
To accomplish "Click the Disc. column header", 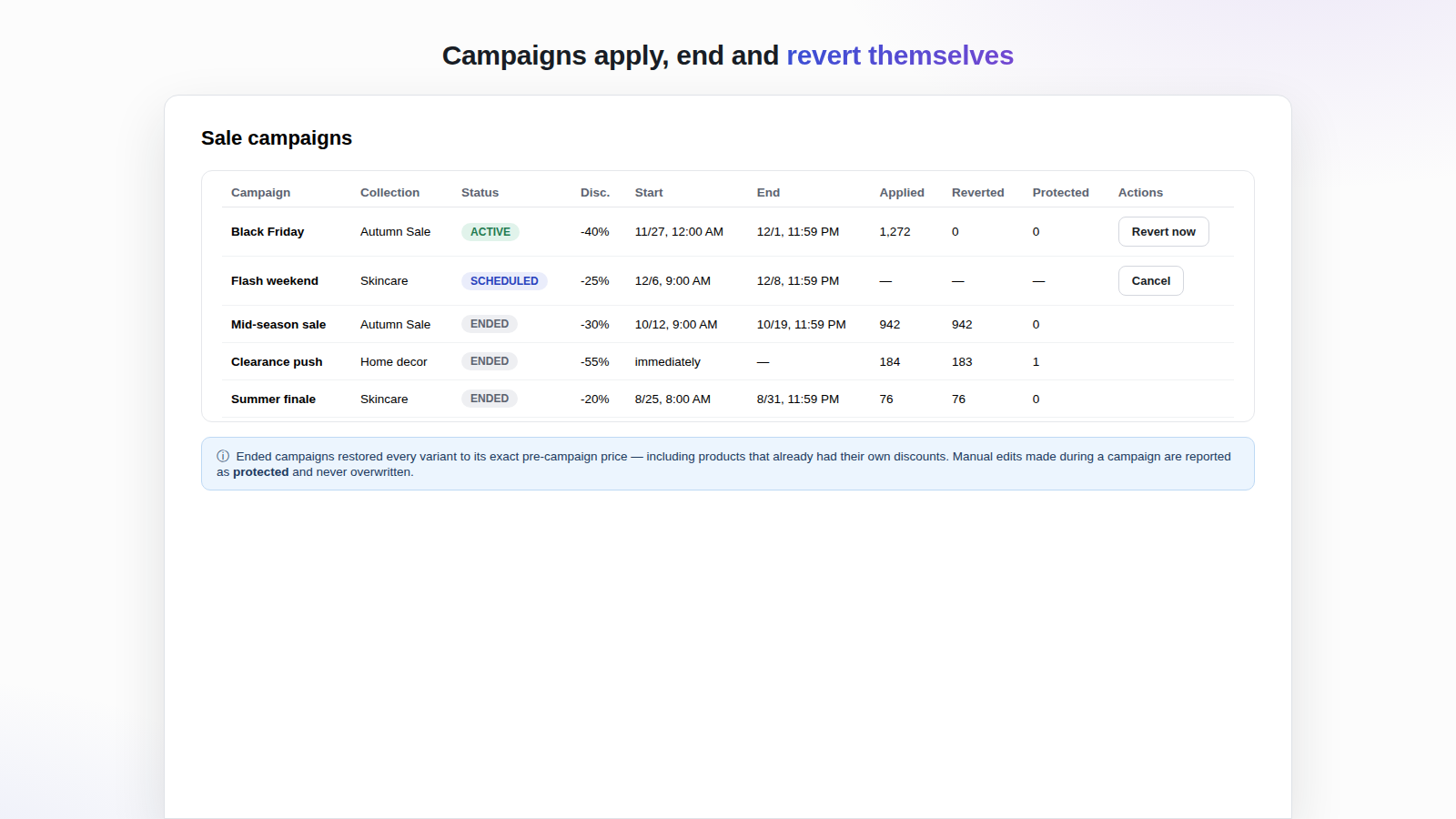I will click(595, 193).
